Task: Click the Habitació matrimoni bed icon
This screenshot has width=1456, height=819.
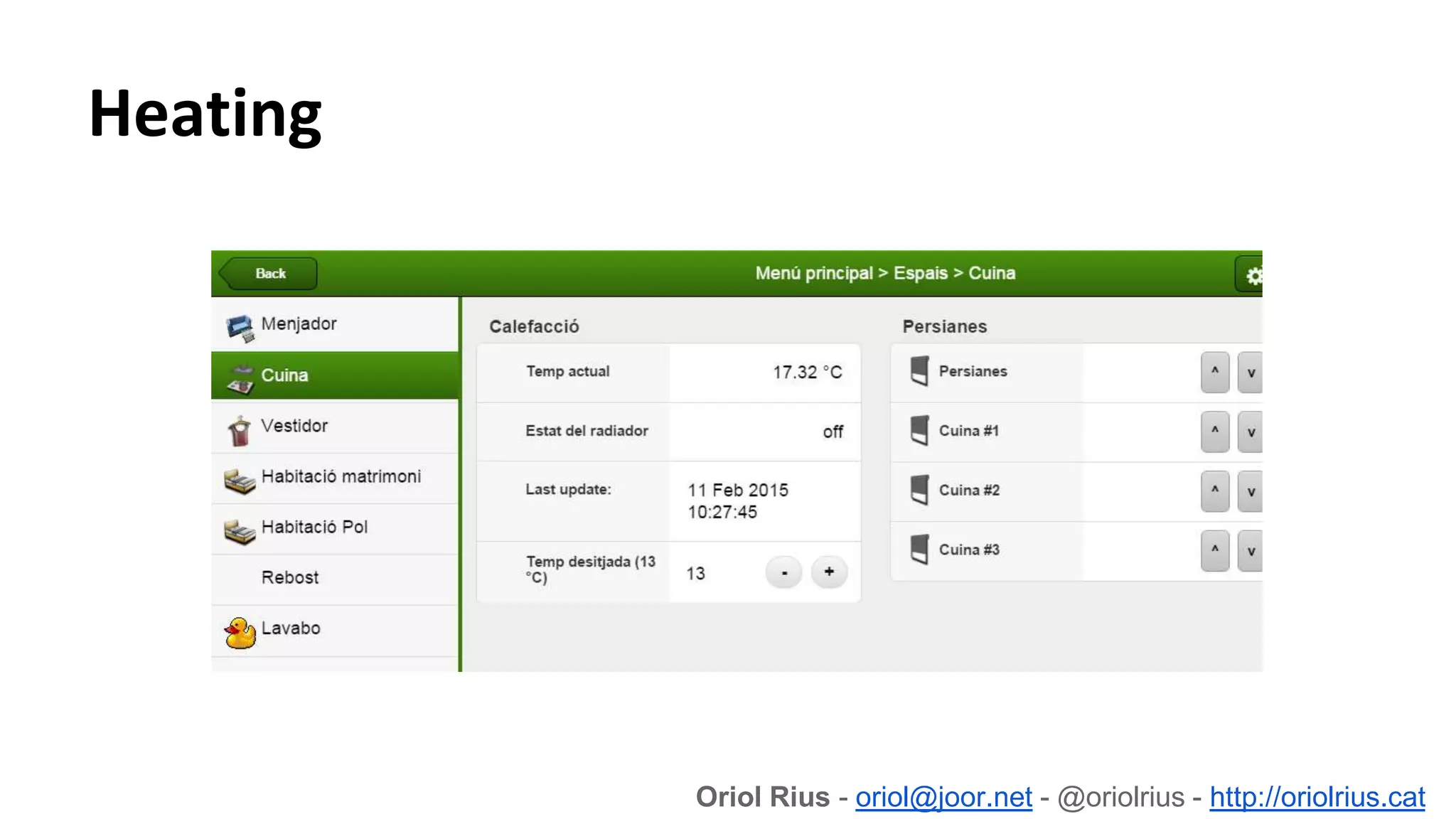Action: [240, 481]
